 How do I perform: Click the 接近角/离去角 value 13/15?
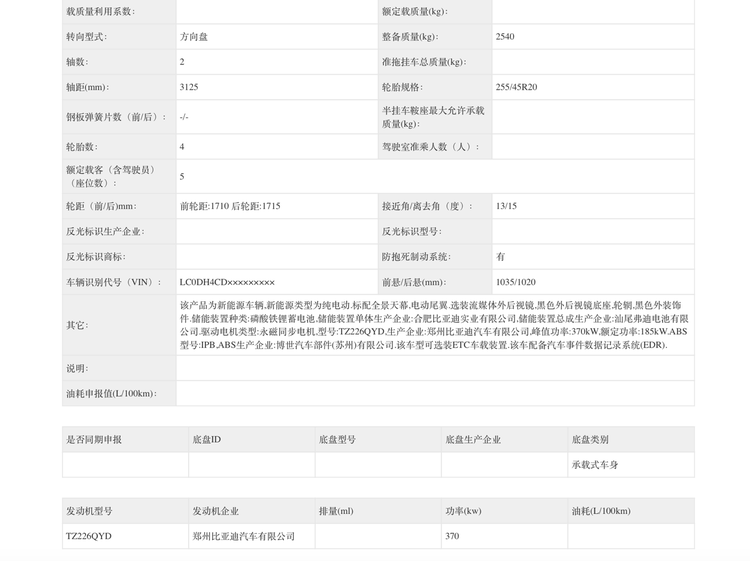506,206
